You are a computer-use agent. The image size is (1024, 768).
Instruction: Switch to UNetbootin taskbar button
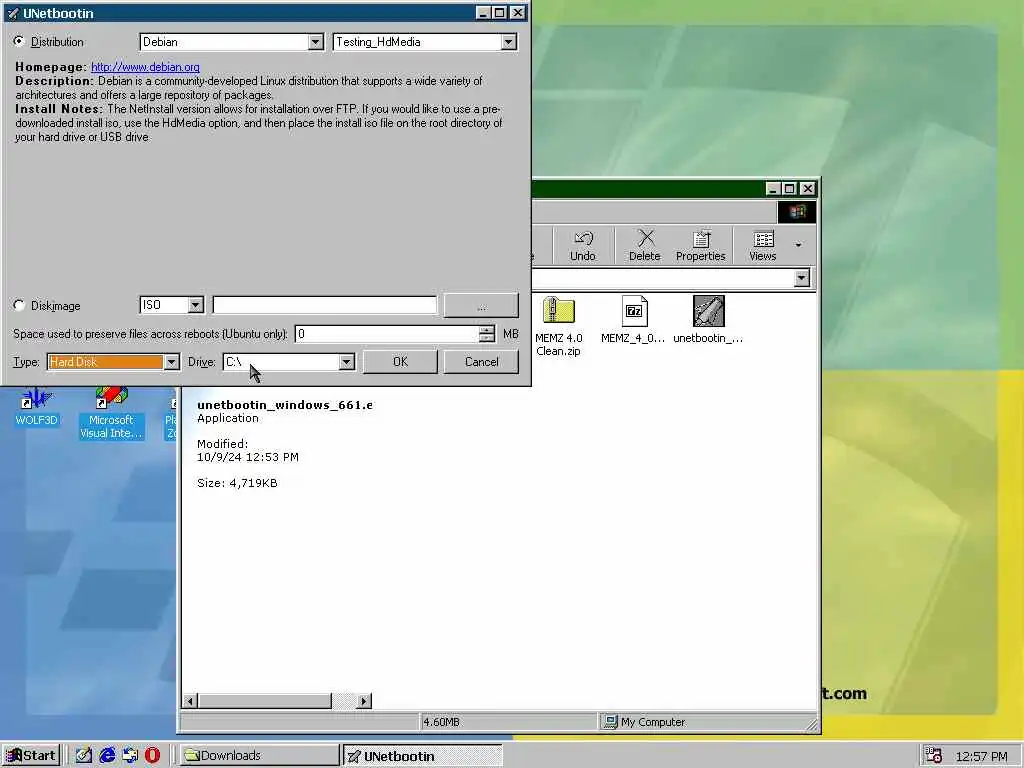[x=423, y=756]
